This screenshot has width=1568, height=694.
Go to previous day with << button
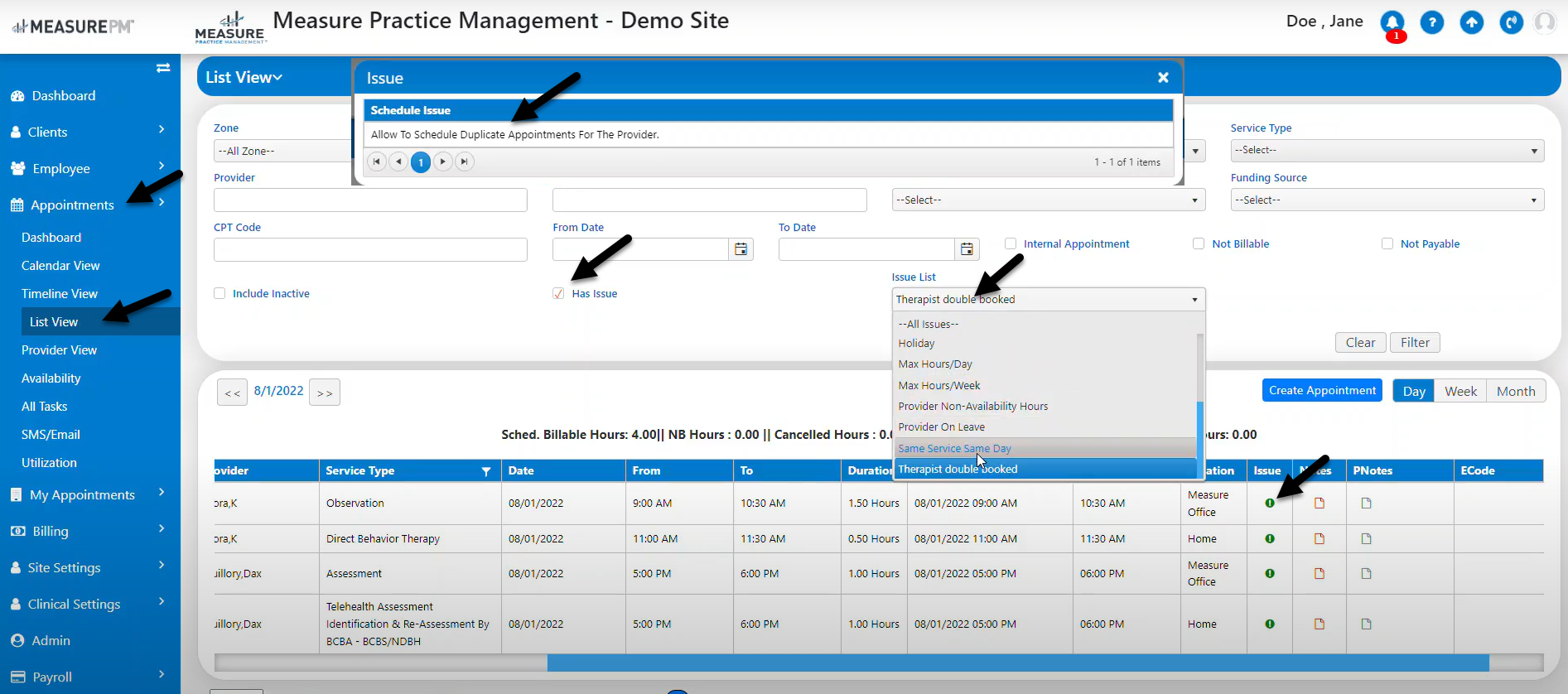pos(233,393)
